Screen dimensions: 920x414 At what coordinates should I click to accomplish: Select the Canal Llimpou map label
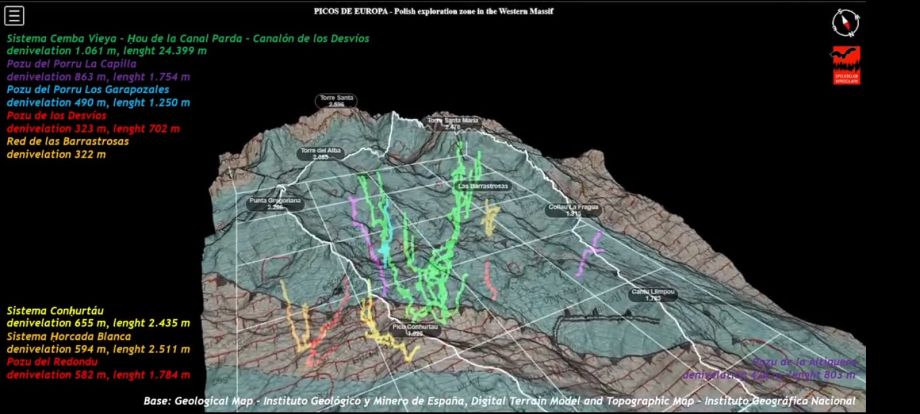(x=653, y=294)
